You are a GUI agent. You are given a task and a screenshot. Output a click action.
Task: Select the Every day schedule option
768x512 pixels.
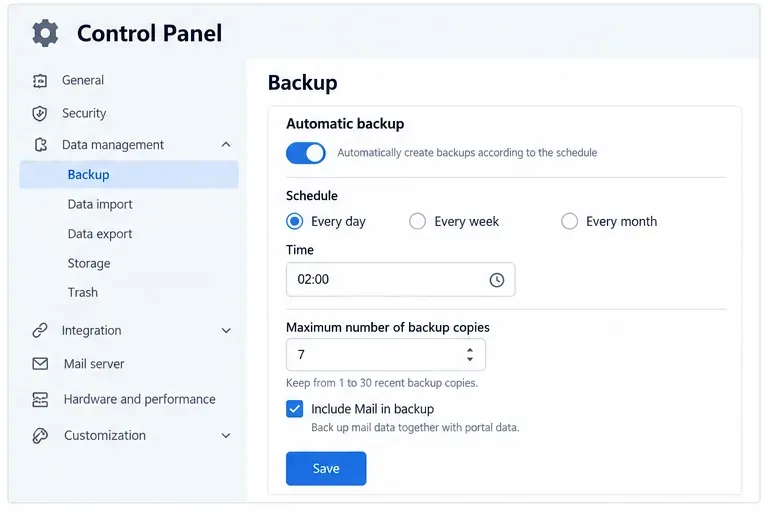294,221
